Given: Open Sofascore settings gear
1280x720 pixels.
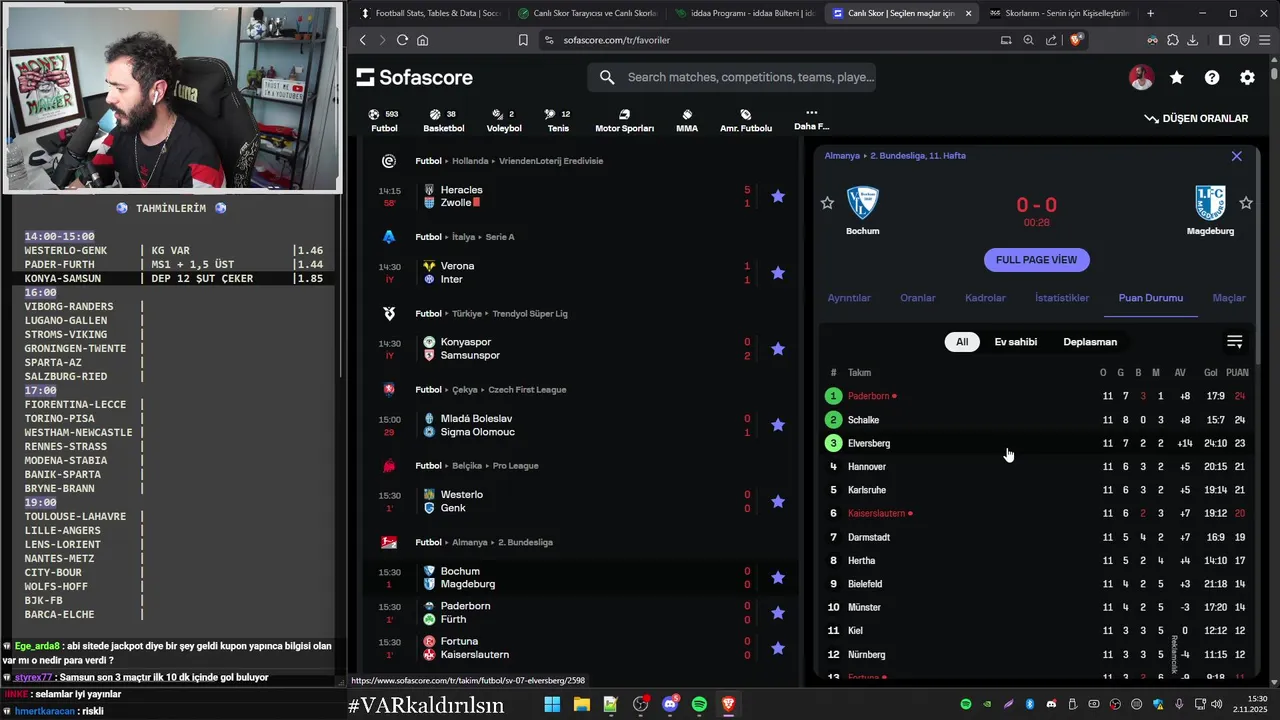Looking at the screenshot, I should [1247, 77].
